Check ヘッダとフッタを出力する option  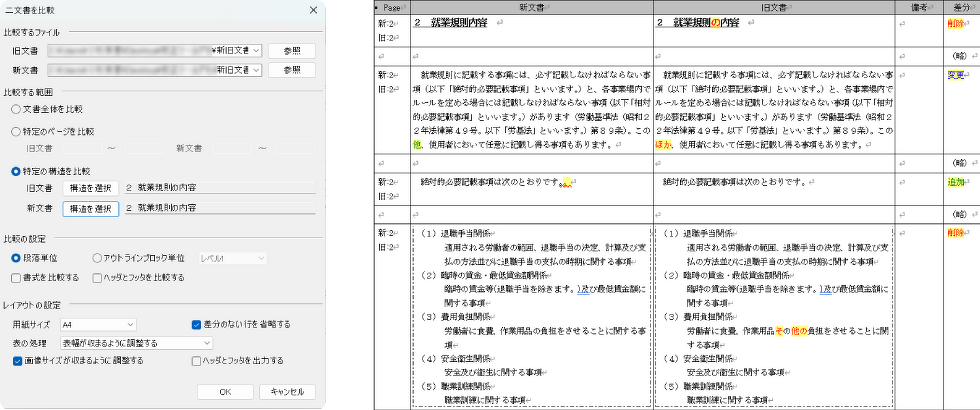pos(196,360)
